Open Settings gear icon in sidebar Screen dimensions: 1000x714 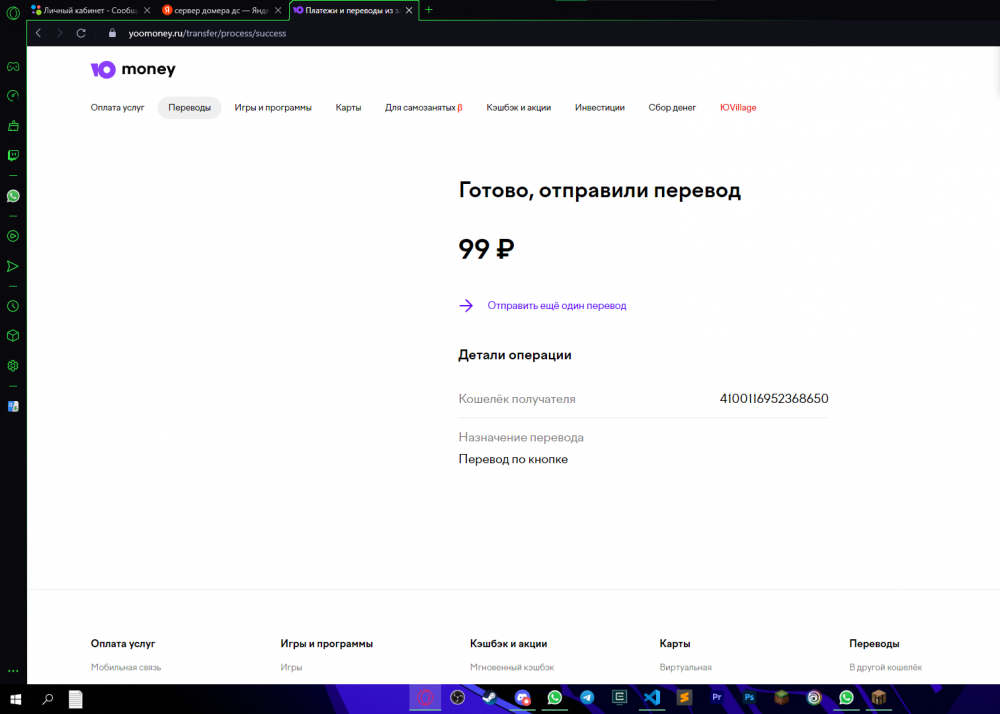pos(13,366)
